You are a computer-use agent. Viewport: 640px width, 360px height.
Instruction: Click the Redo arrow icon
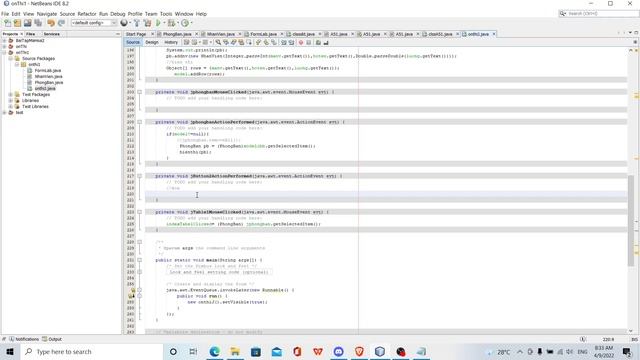(x=61, y=23)
